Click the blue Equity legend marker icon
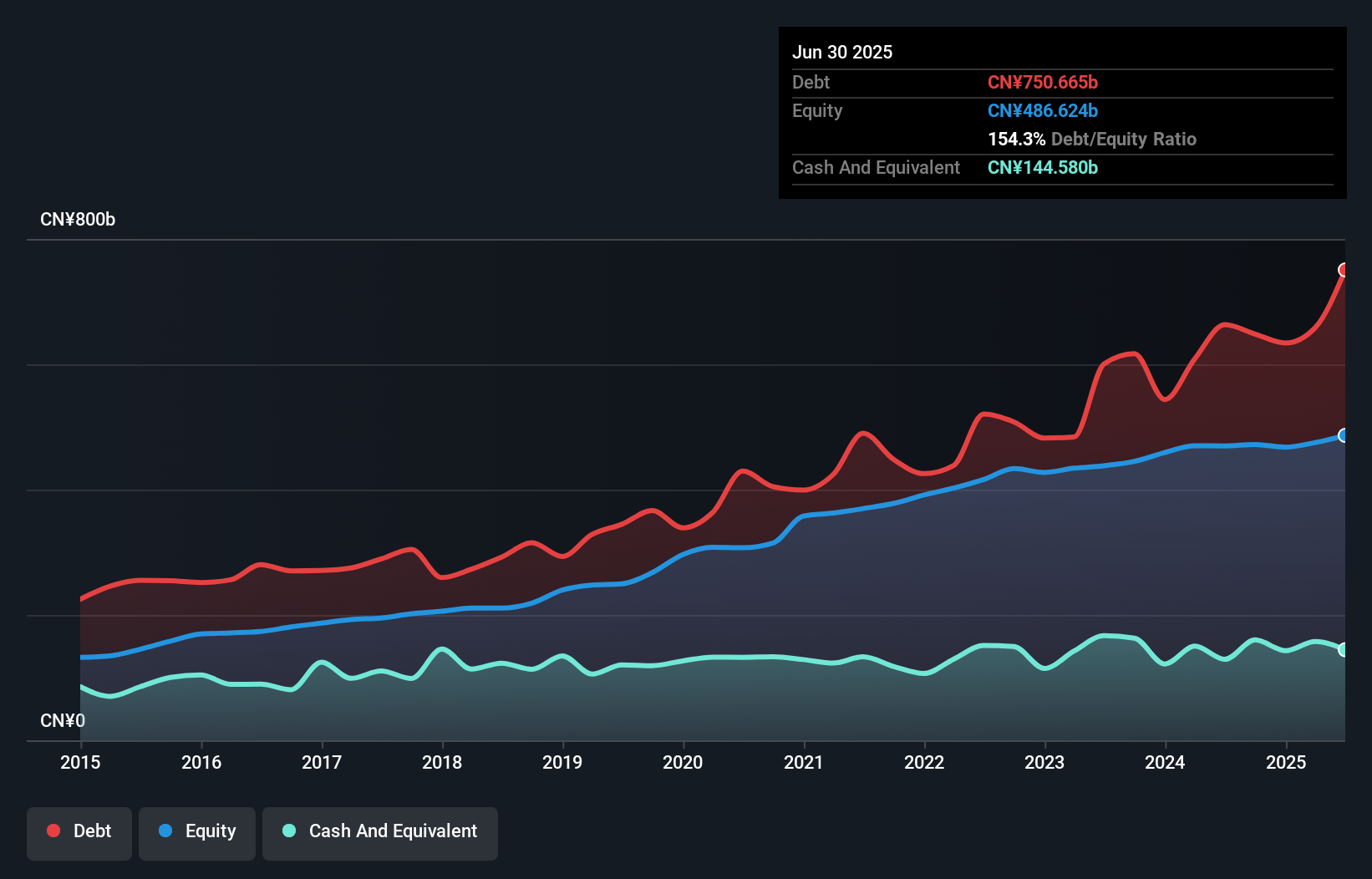1372x879 pixels. (x=167, y=831)
